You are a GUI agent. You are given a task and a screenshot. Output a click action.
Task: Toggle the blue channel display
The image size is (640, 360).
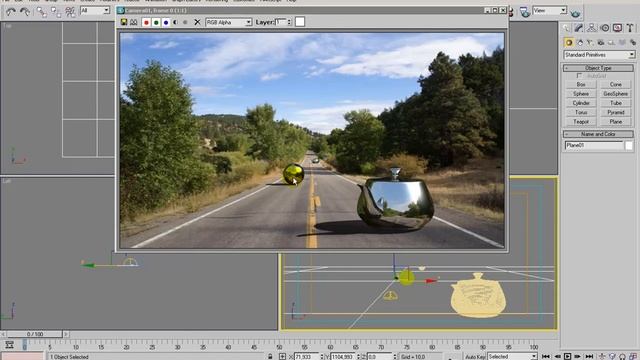click(x=166, y=22)
